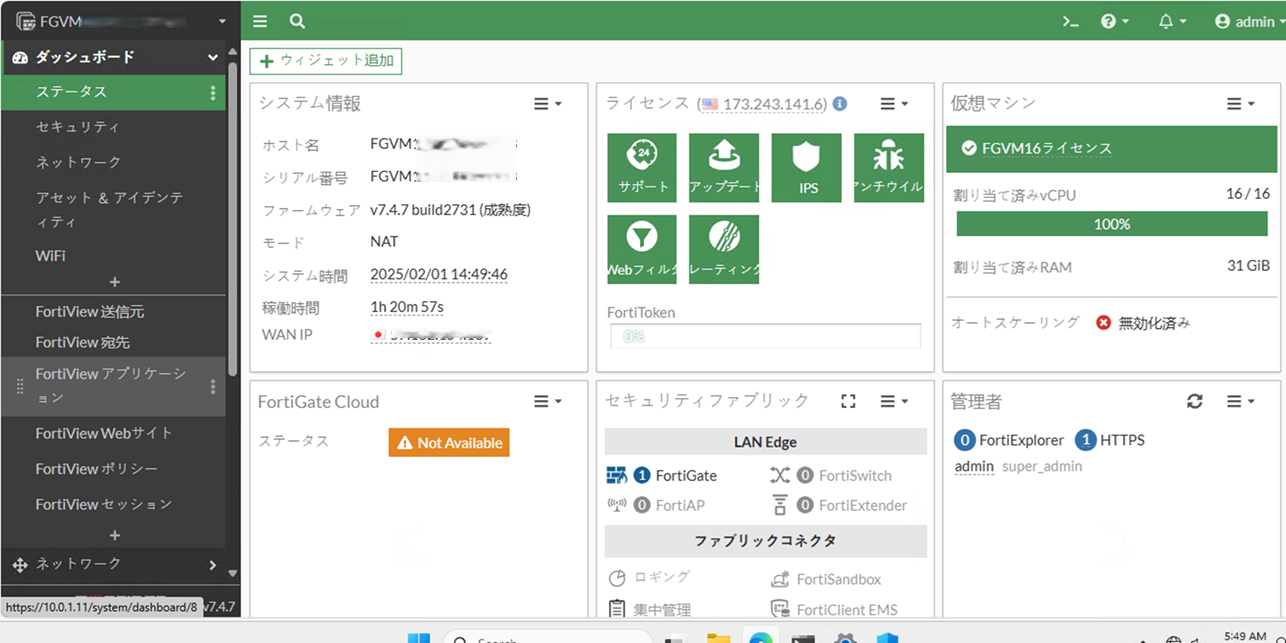The image size is (1286, 643).
Task: Click the FortiAP entry
Action: [x=658, y=505]
